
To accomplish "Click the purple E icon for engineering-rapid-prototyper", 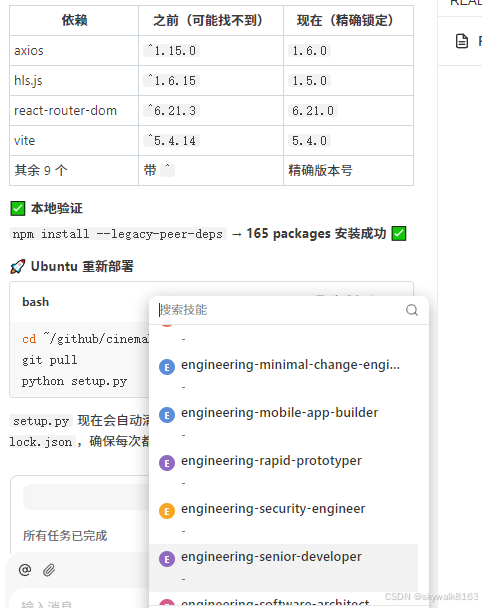I will click(x=167, y=463).
